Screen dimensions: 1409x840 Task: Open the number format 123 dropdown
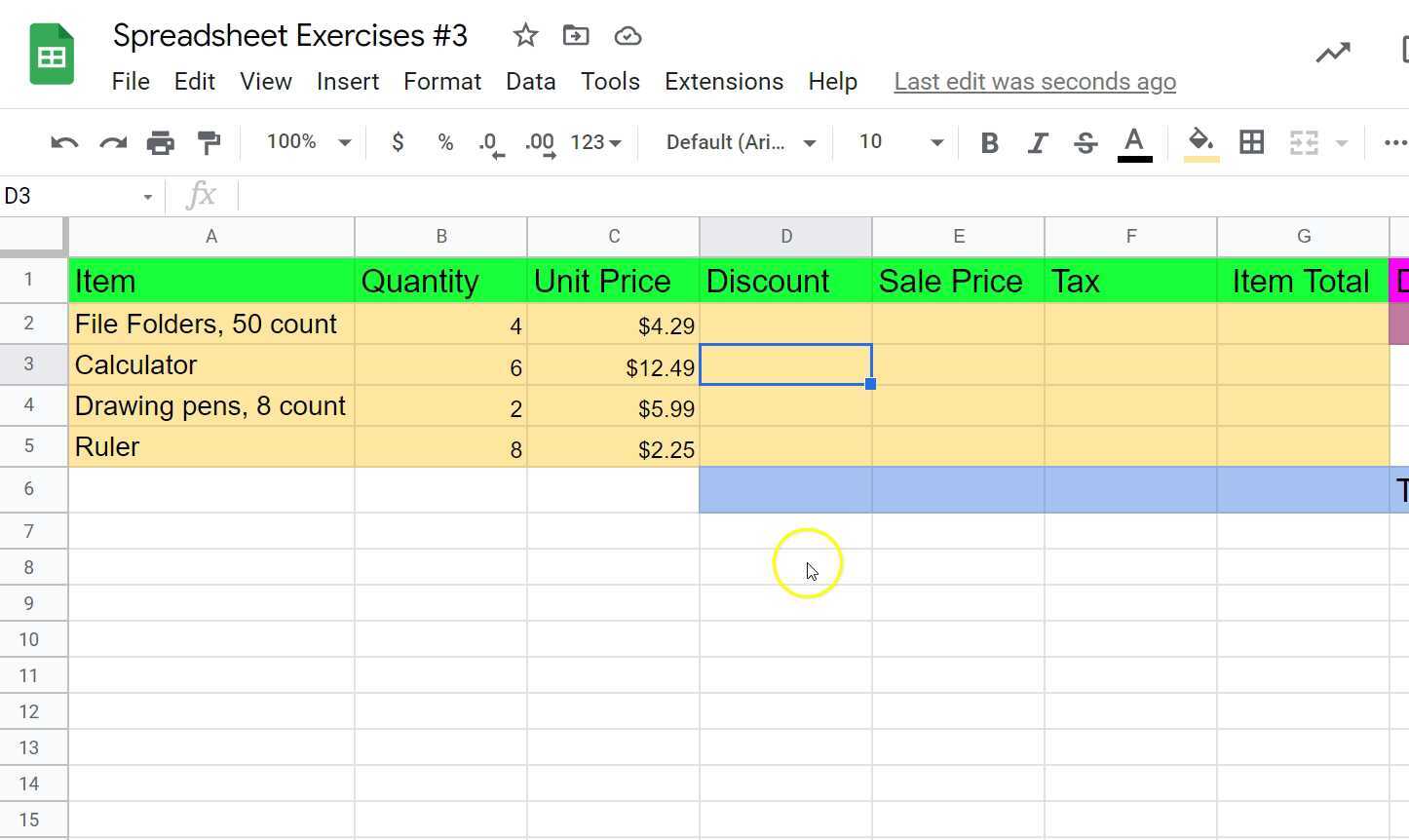pyautogui.click(x=594, y=142)
